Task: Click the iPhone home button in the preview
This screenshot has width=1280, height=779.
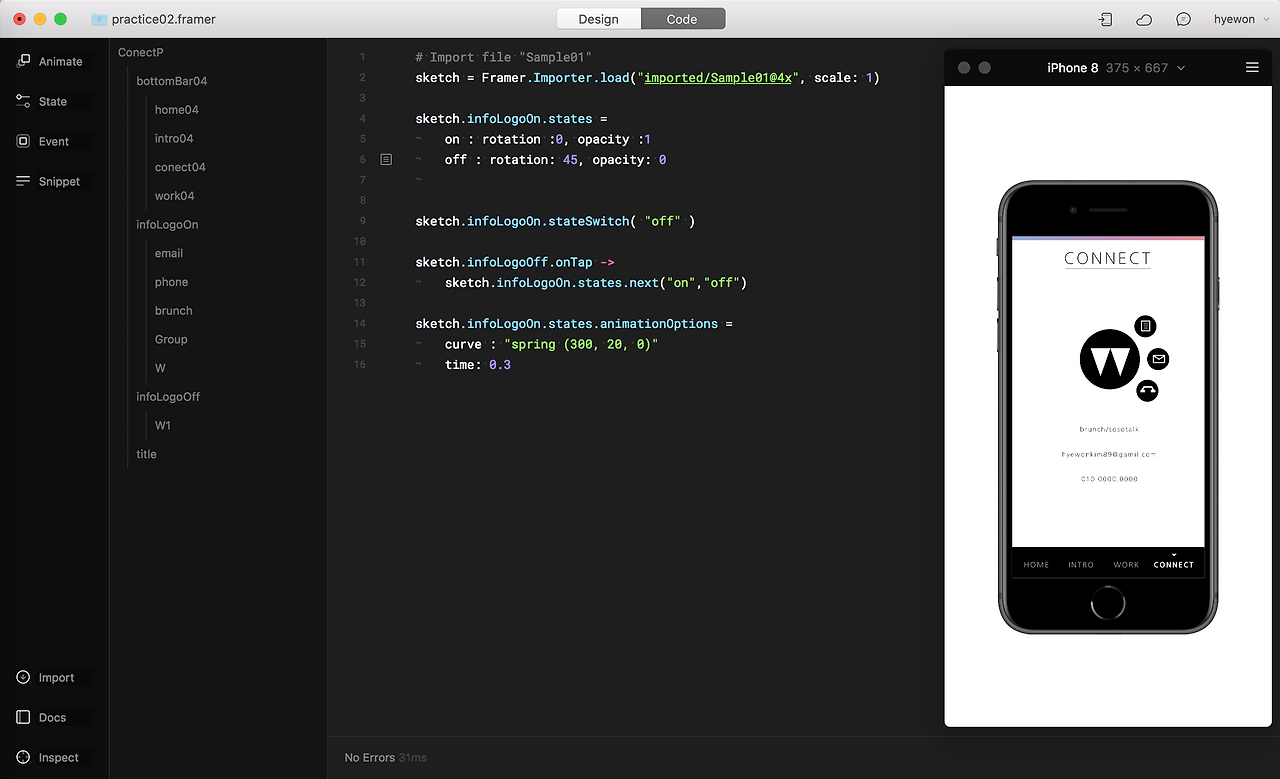Action: click(x=1108, y=603)
